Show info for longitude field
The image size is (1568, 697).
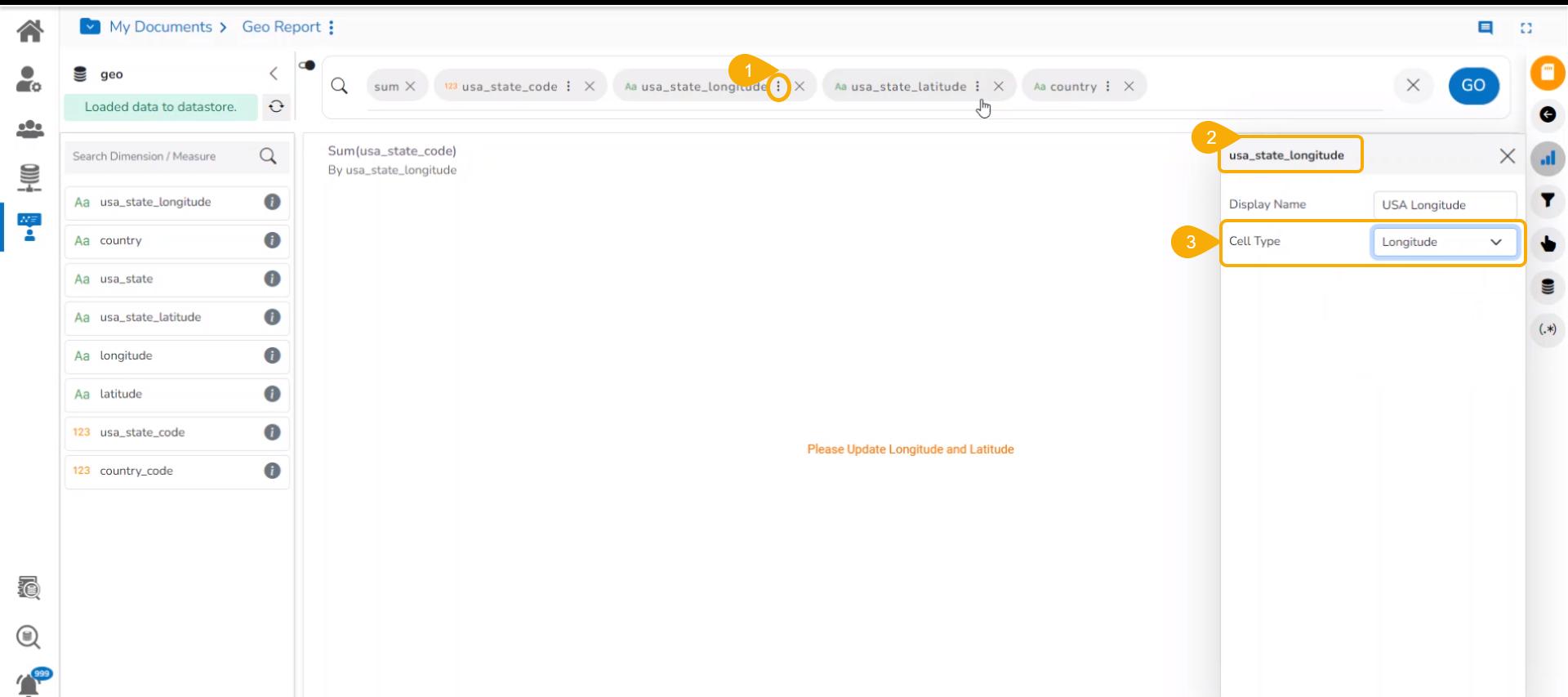pyautogui.click(x=273, y=355)
